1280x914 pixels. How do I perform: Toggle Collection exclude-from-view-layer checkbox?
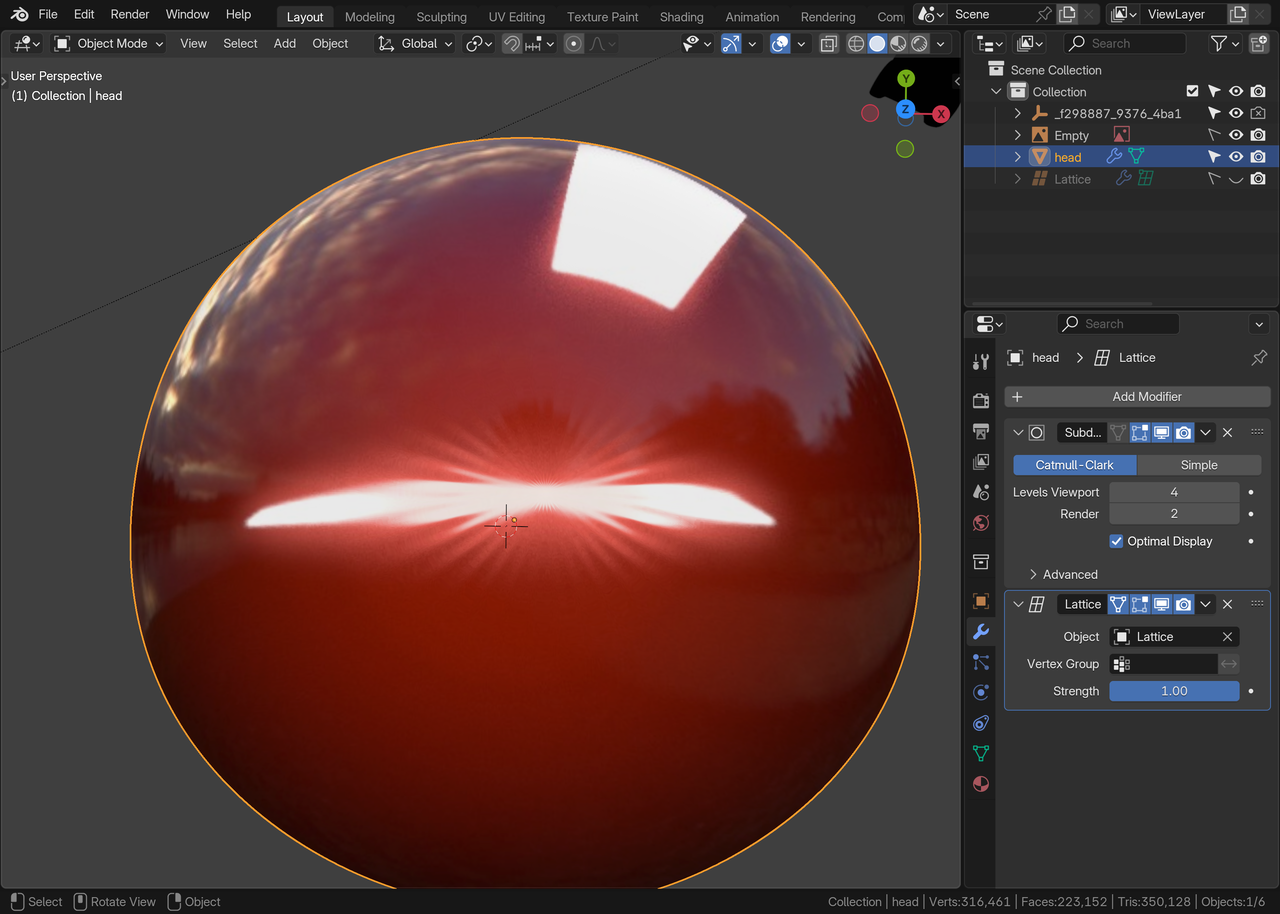click(x=1192, y=91)
